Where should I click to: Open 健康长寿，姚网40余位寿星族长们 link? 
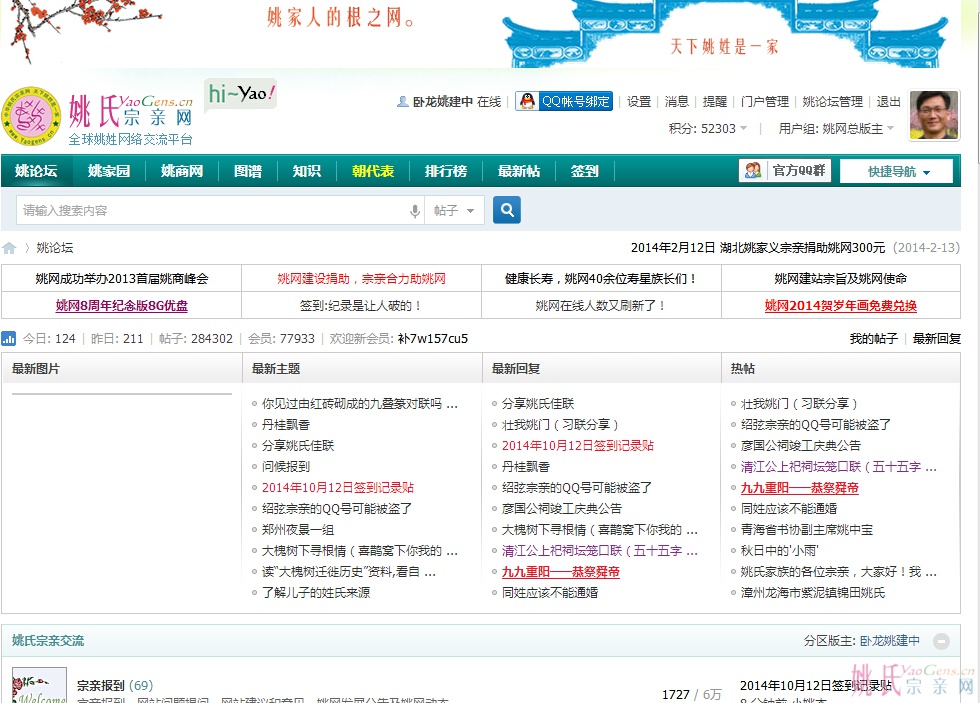point(601,279)
